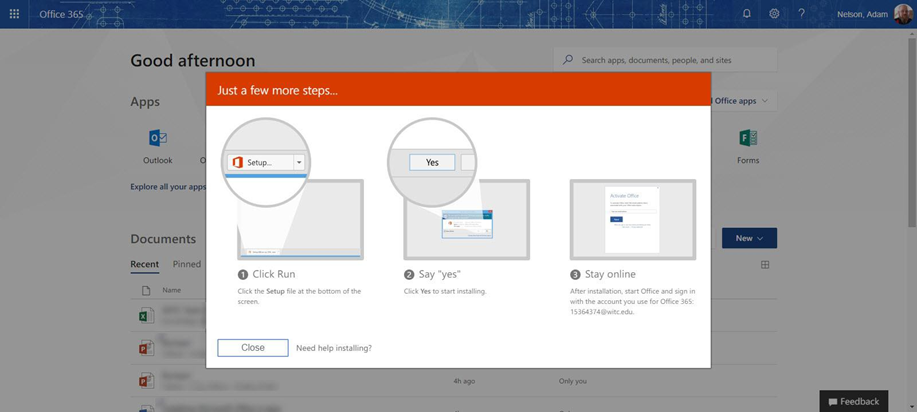Screen dimensions: 917x412
Task: Click the Outlook label under Apps
Action: (158, 160)
